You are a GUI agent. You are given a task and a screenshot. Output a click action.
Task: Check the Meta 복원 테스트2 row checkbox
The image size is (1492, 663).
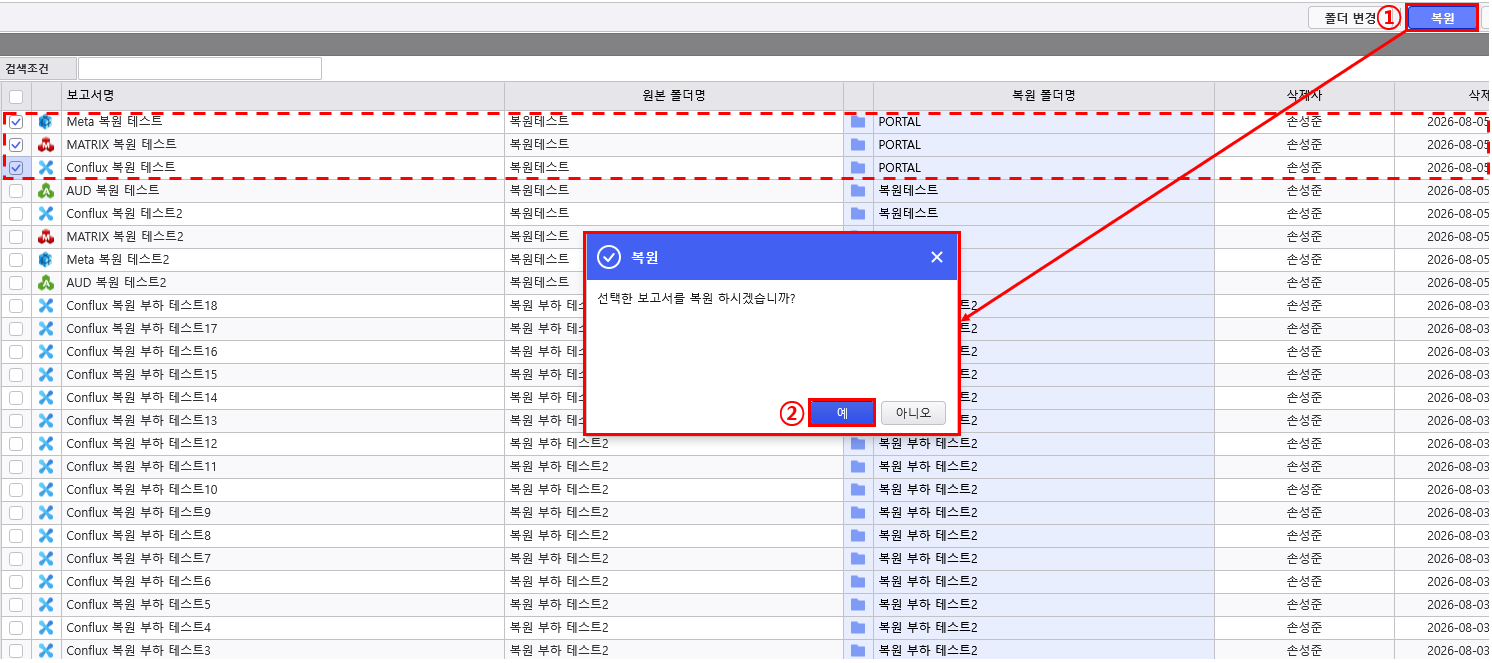(16, 259)
